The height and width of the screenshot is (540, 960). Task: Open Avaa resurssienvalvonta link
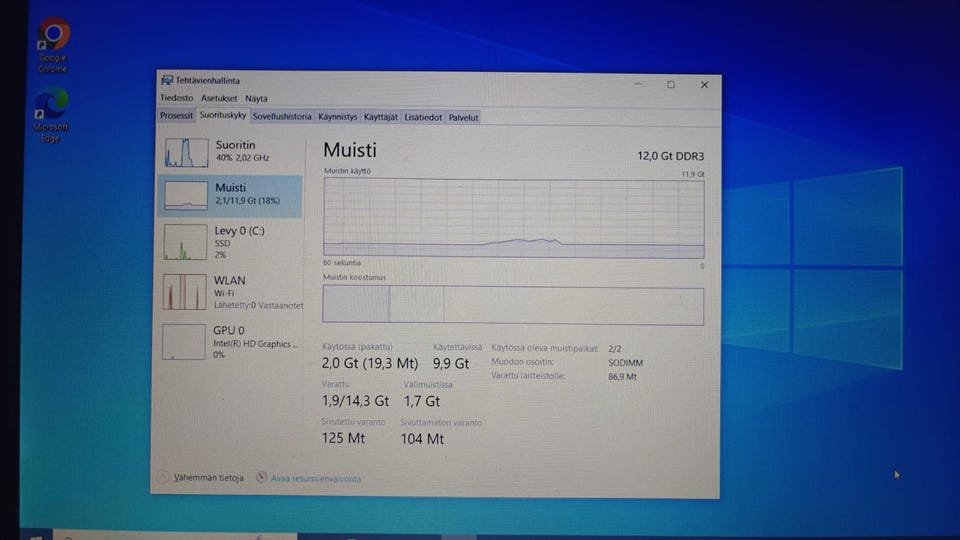tap(316, 479)
